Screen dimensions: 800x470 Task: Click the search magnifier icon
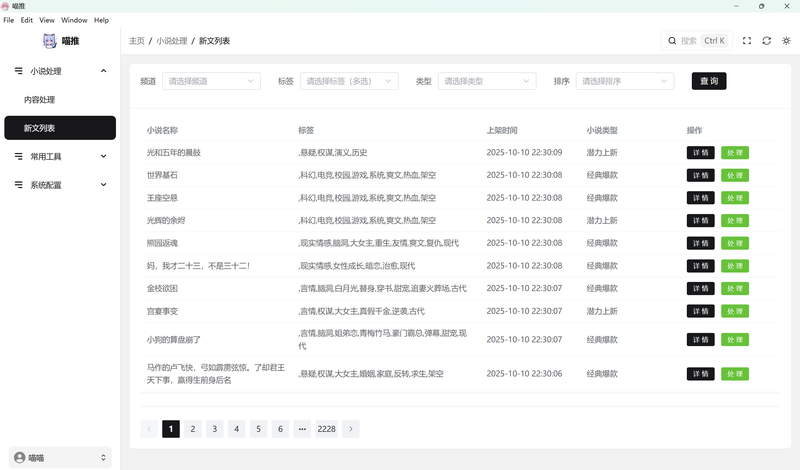pyautogui.click(x=672, y=41)
